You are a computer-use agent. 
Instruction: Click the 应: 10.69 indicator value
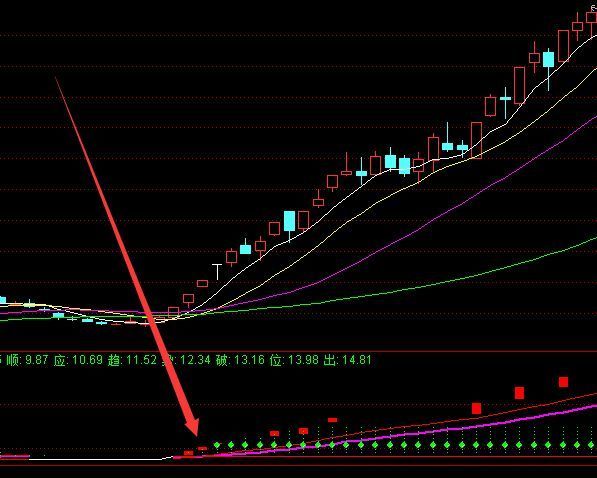(78, 360)
